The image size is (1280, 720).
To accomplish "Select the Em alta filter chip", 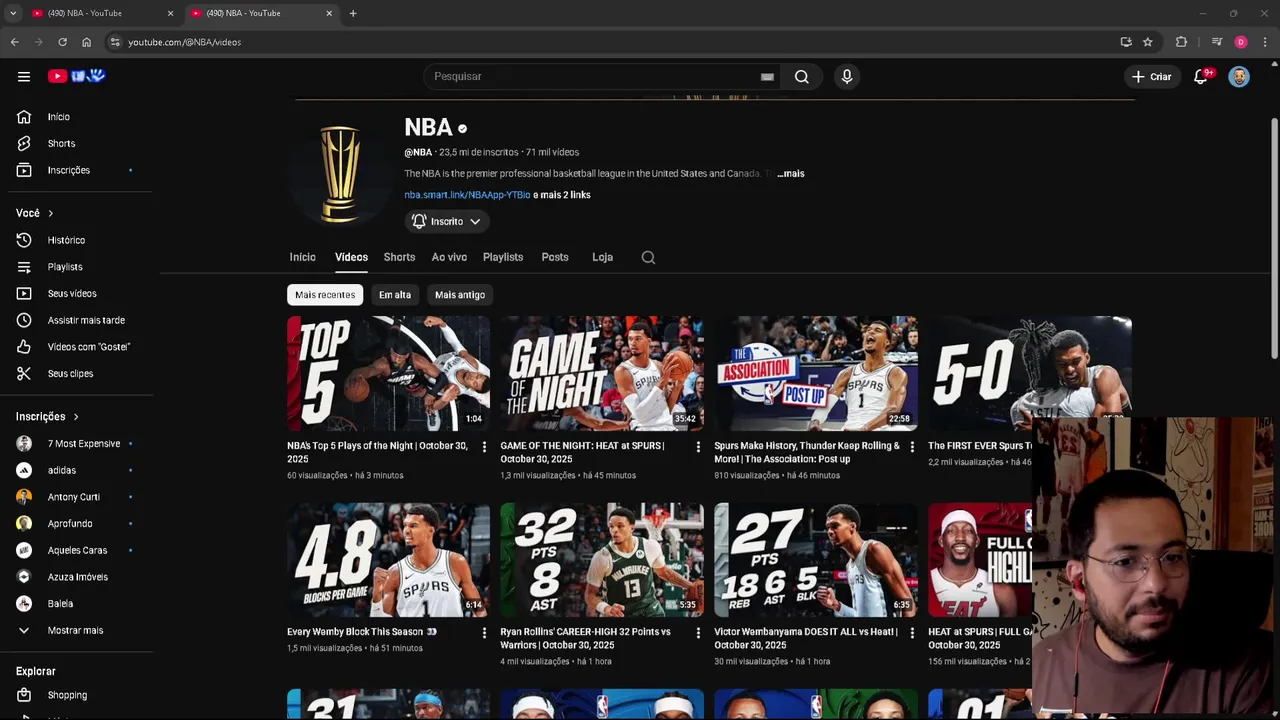I will [395, 295].
